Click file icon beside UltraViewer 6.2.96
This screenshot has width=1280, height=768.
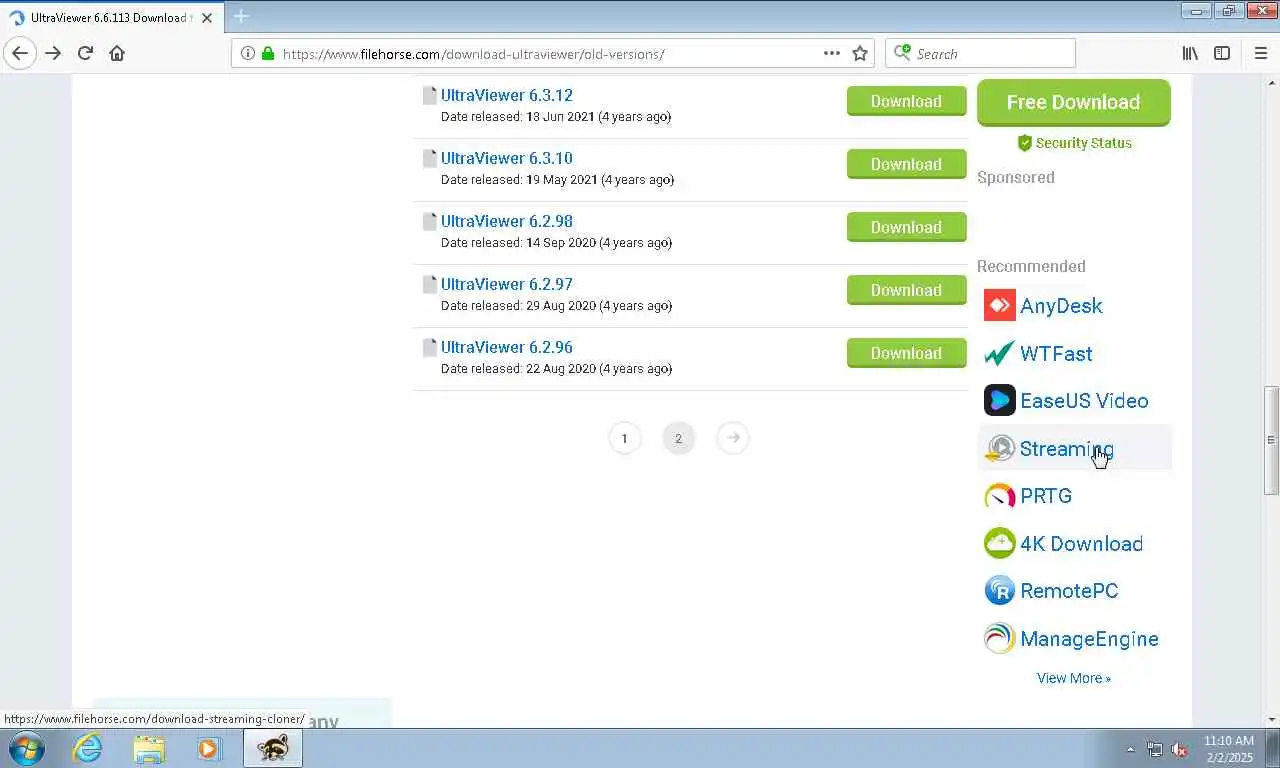coord(429,347)
